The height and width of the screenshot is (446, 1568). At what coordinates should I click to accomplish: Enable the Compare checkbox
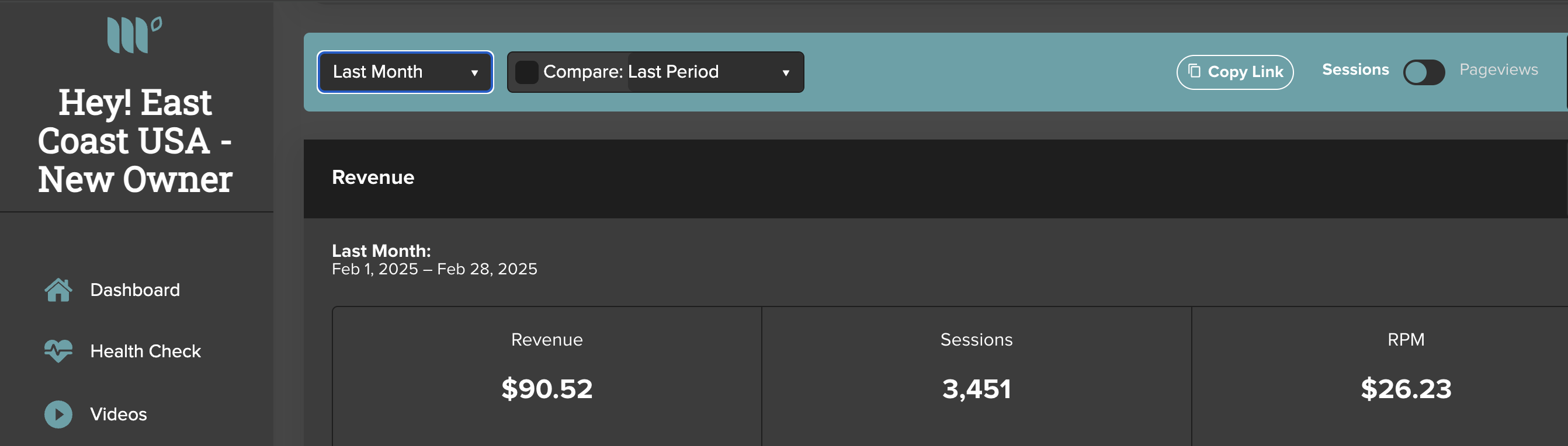coord(526,72)
